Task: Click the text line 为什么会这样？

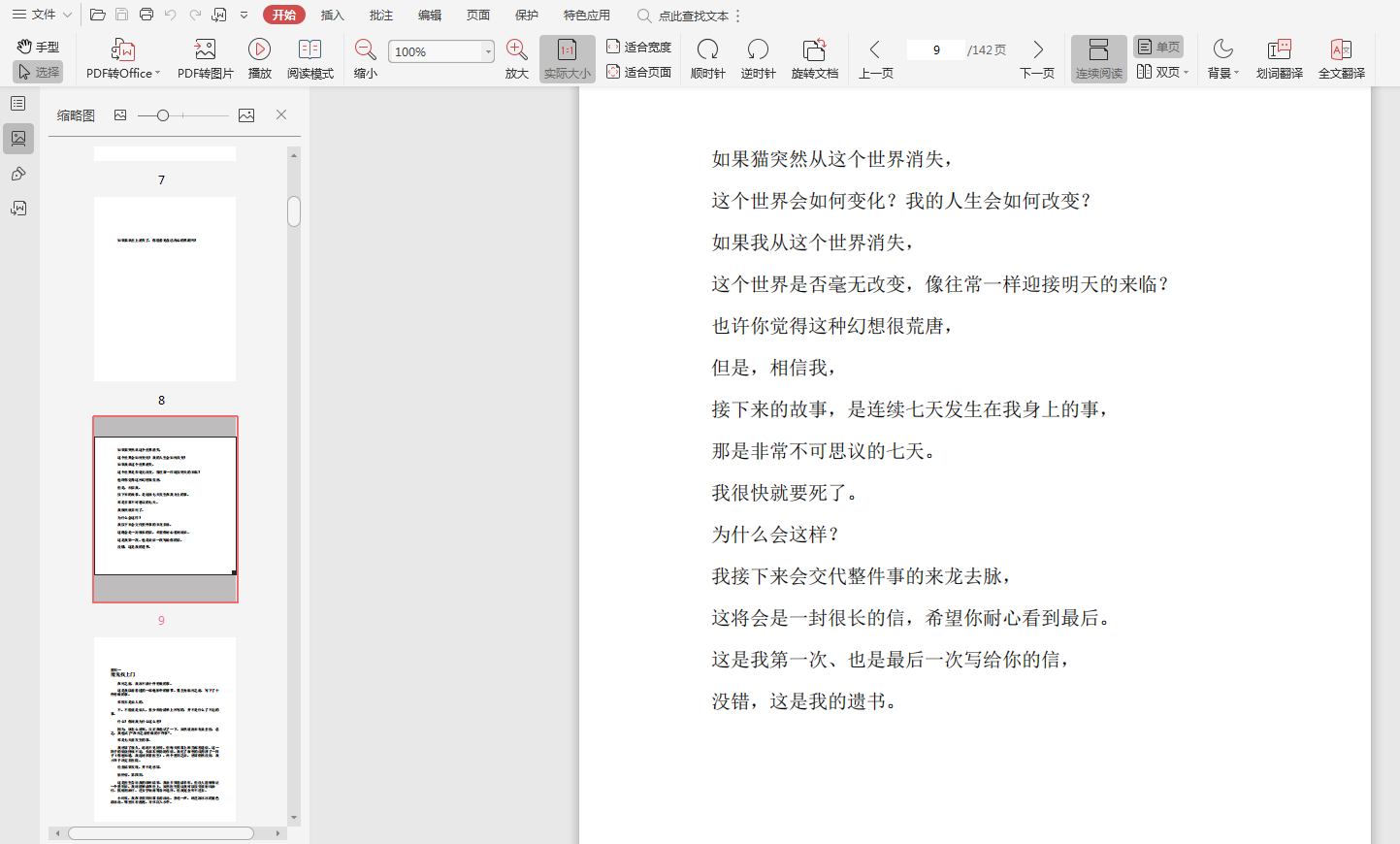Action: (x=775, y=535)
